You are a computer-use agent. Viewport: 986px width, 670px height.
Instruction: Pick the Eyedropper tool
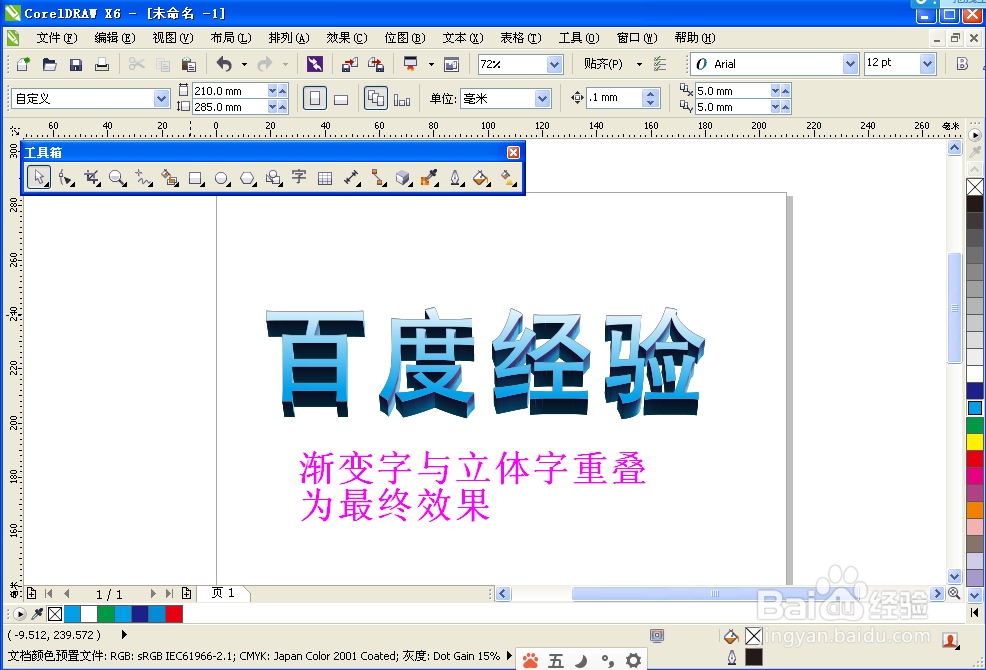pos(430,177)
